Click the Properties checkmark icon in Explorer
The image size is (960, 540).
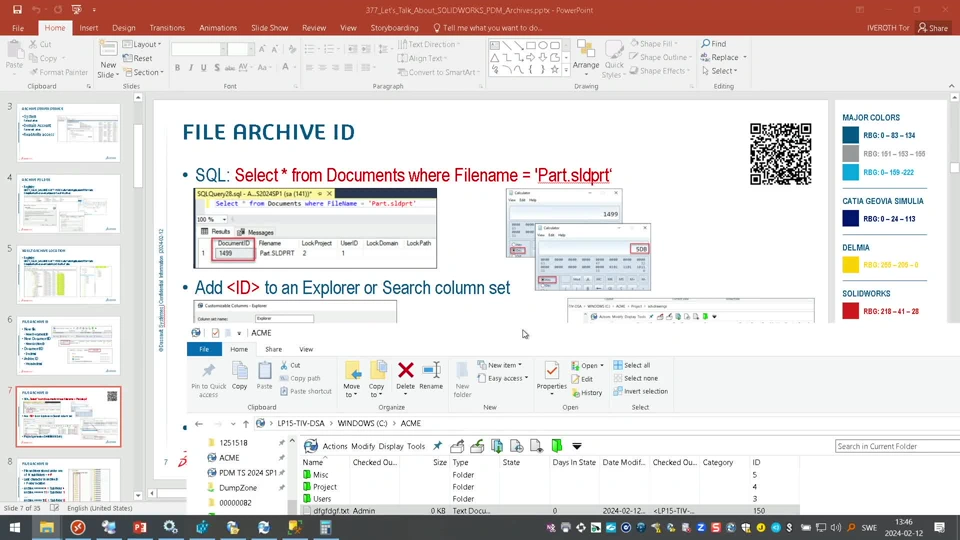point(551,370)
